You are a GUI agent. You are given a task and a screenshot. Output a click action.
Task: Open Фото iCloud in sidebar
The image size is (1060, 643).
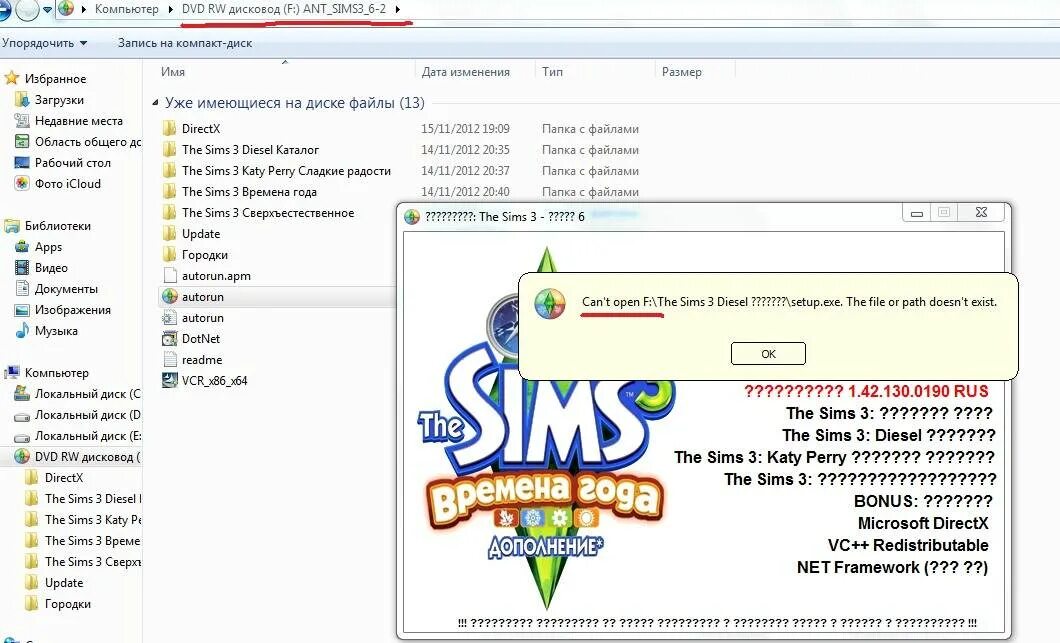coord(68,183)
